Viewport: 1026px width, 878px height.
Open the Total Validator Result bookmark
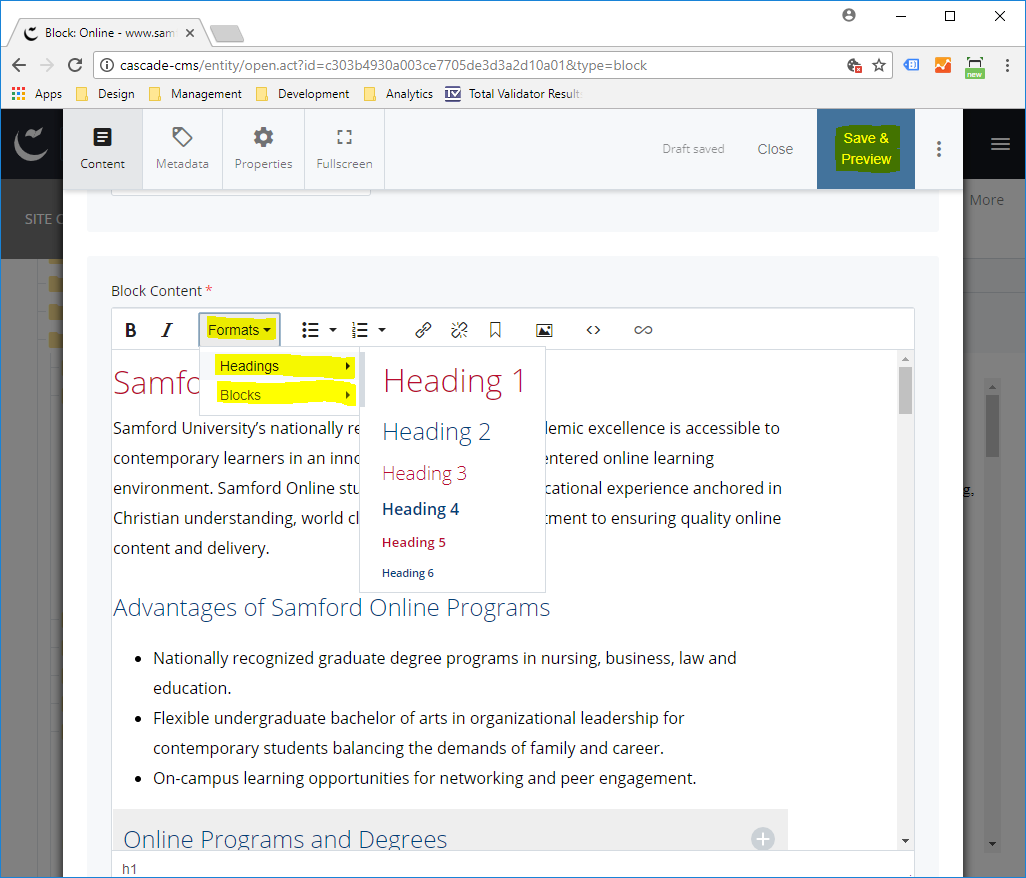[x=513, y=94]
